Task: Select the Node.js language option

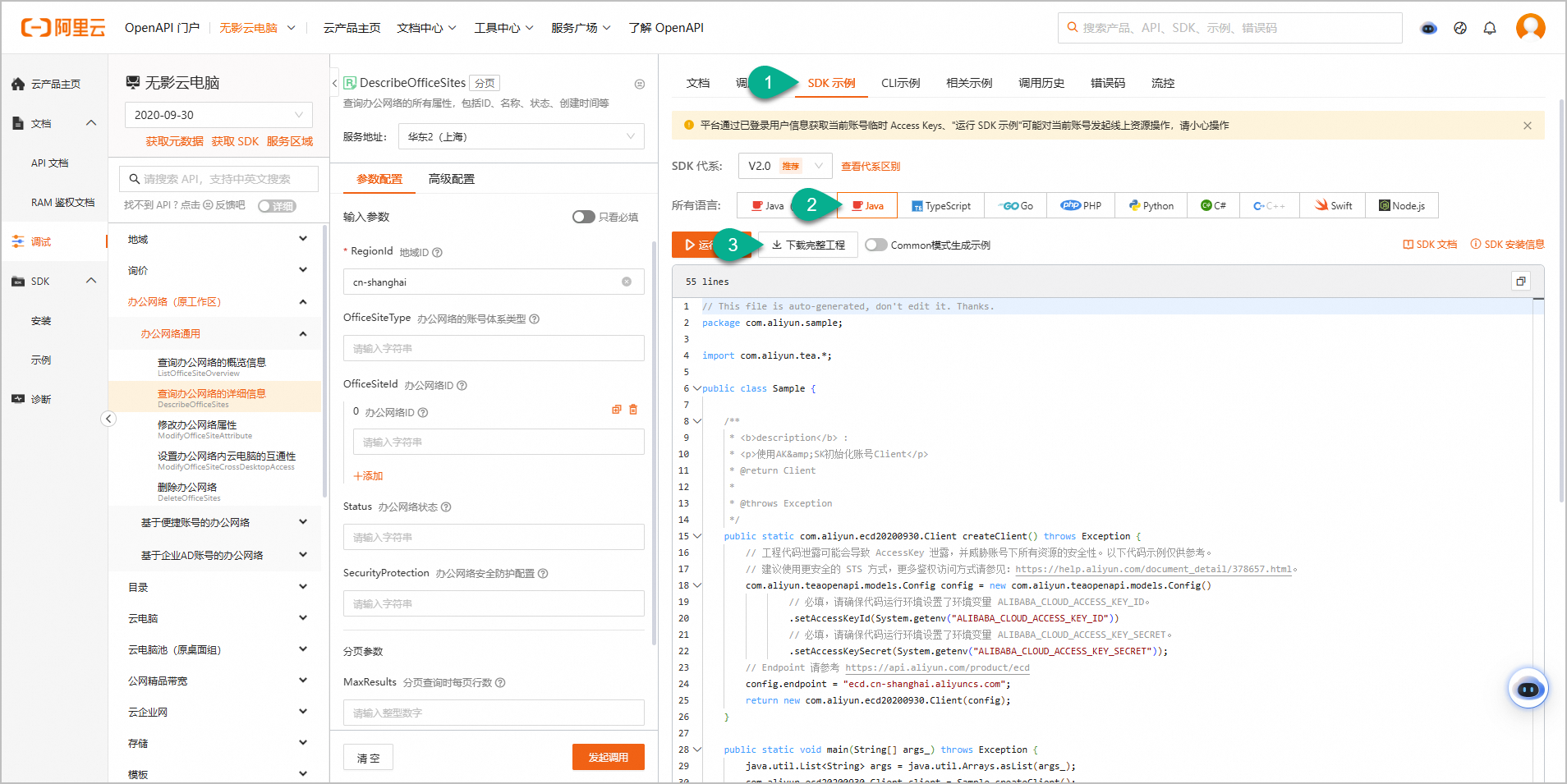Action: (1402, 205)
